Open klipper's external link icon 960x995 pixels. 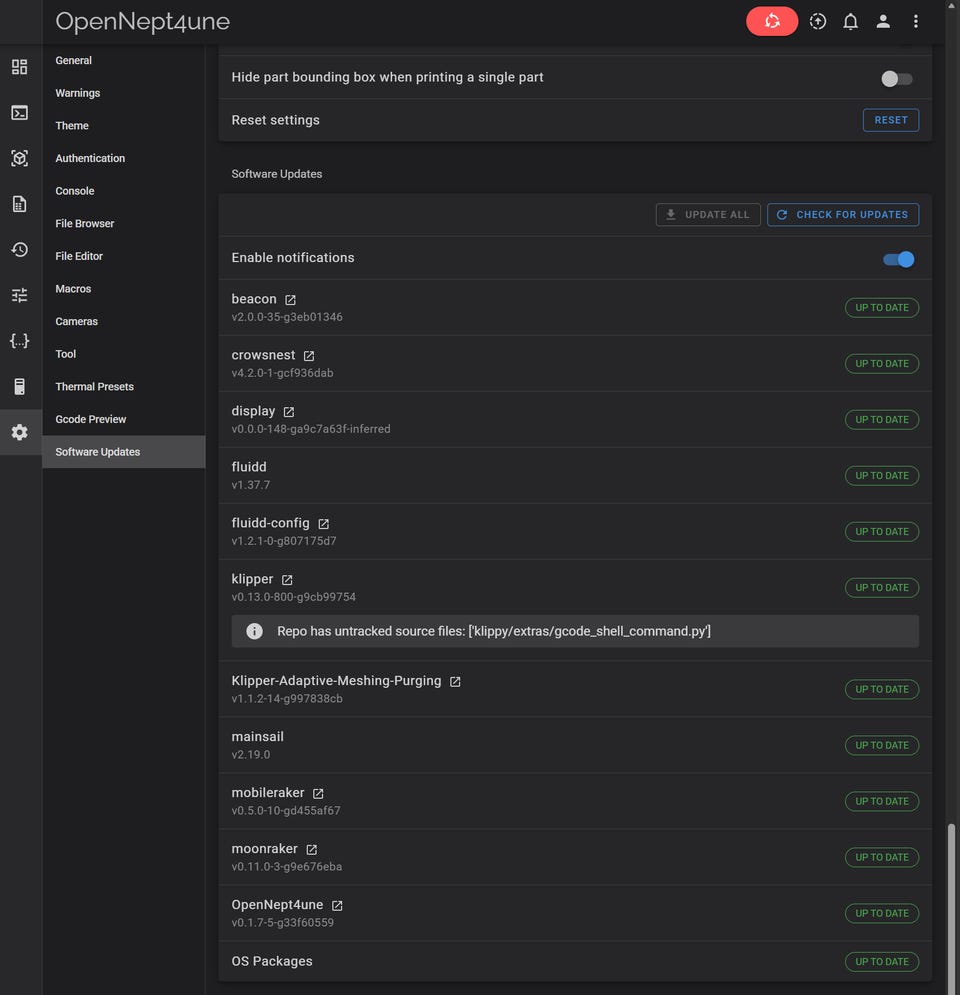click(287, 579)
